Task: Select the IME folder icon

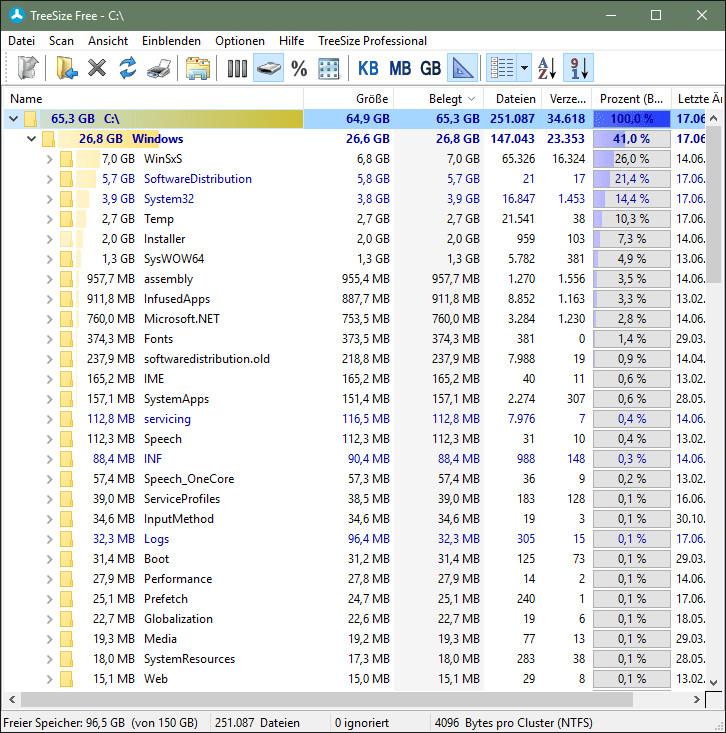Action: pyautogui.click(x=66, y=379)
